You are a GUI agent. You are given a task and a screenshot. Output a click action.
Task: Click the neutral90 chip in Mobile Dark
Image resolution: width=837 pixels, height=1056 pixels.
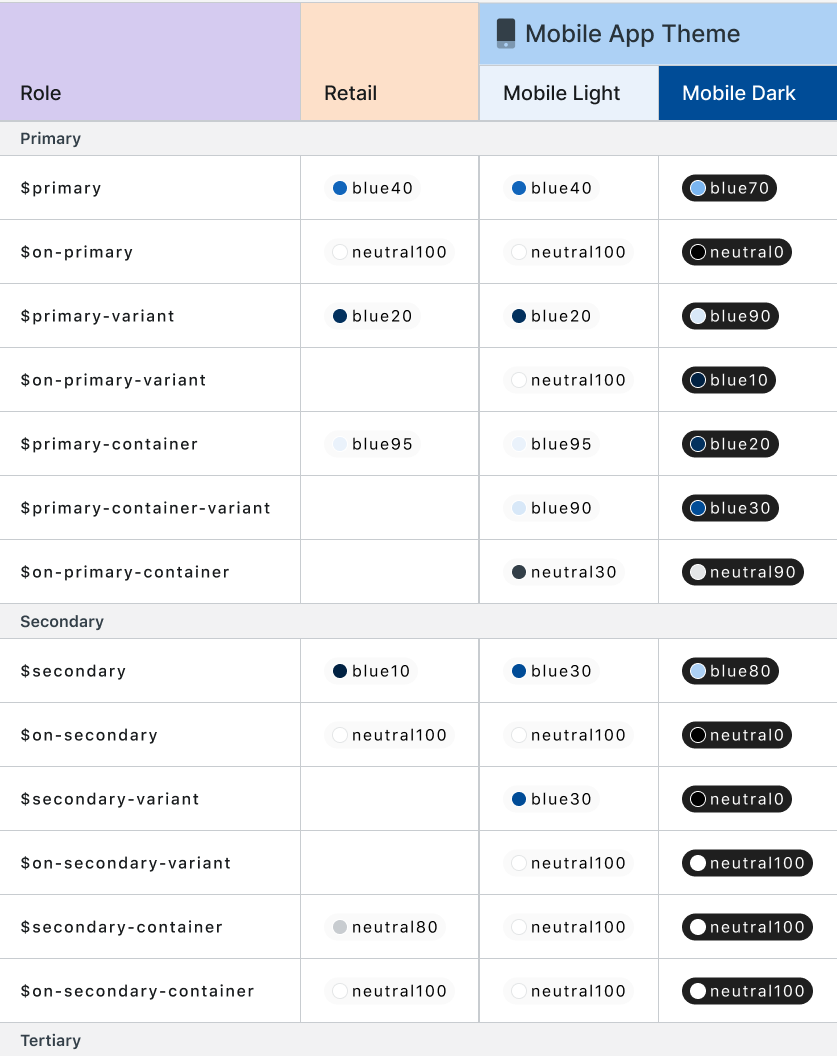743,572
